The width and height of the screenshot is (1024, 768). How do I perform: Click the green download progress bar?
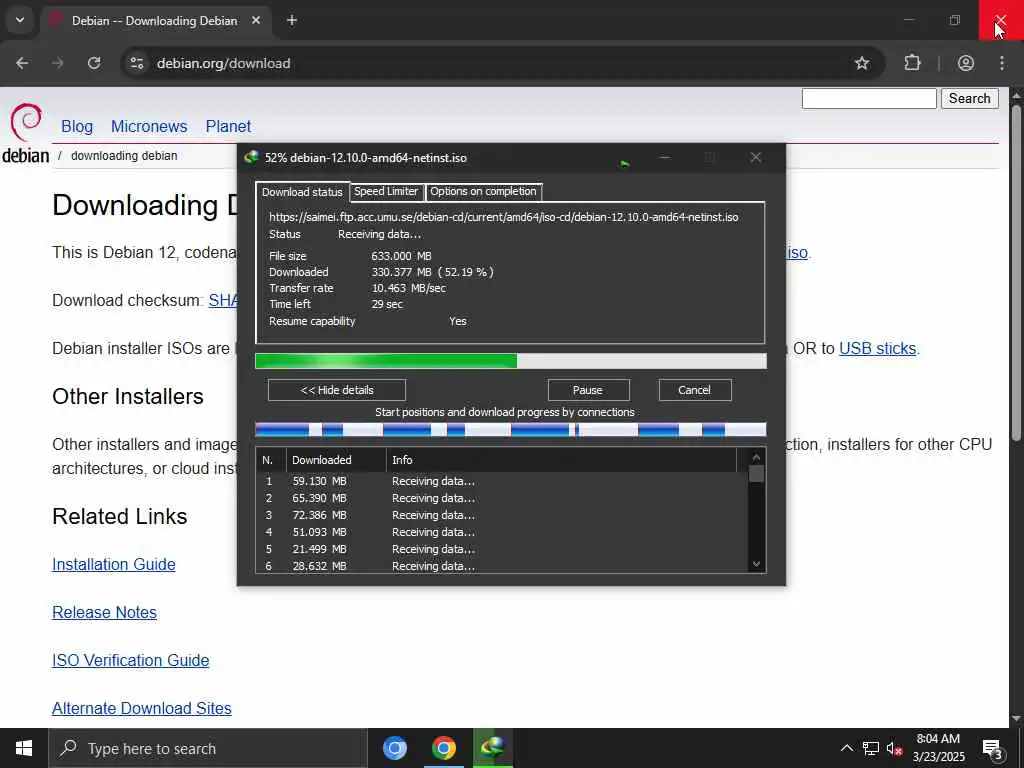pyautogui.click(x=511, y=360)
